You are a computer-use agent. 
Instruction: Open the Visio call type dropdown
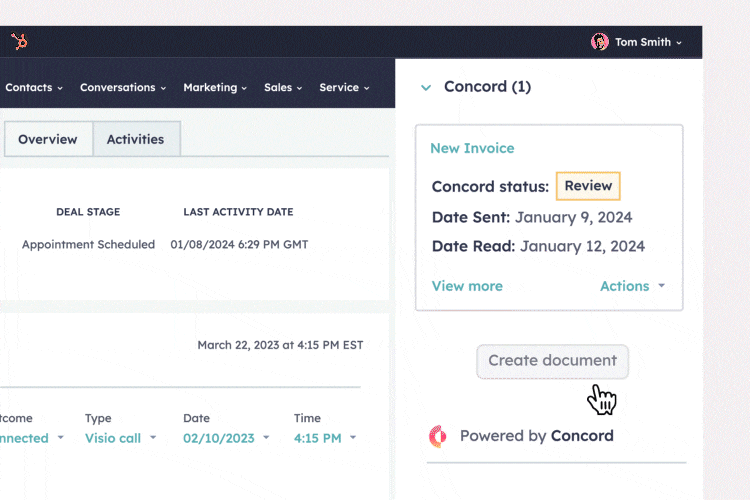click(121, 438)
